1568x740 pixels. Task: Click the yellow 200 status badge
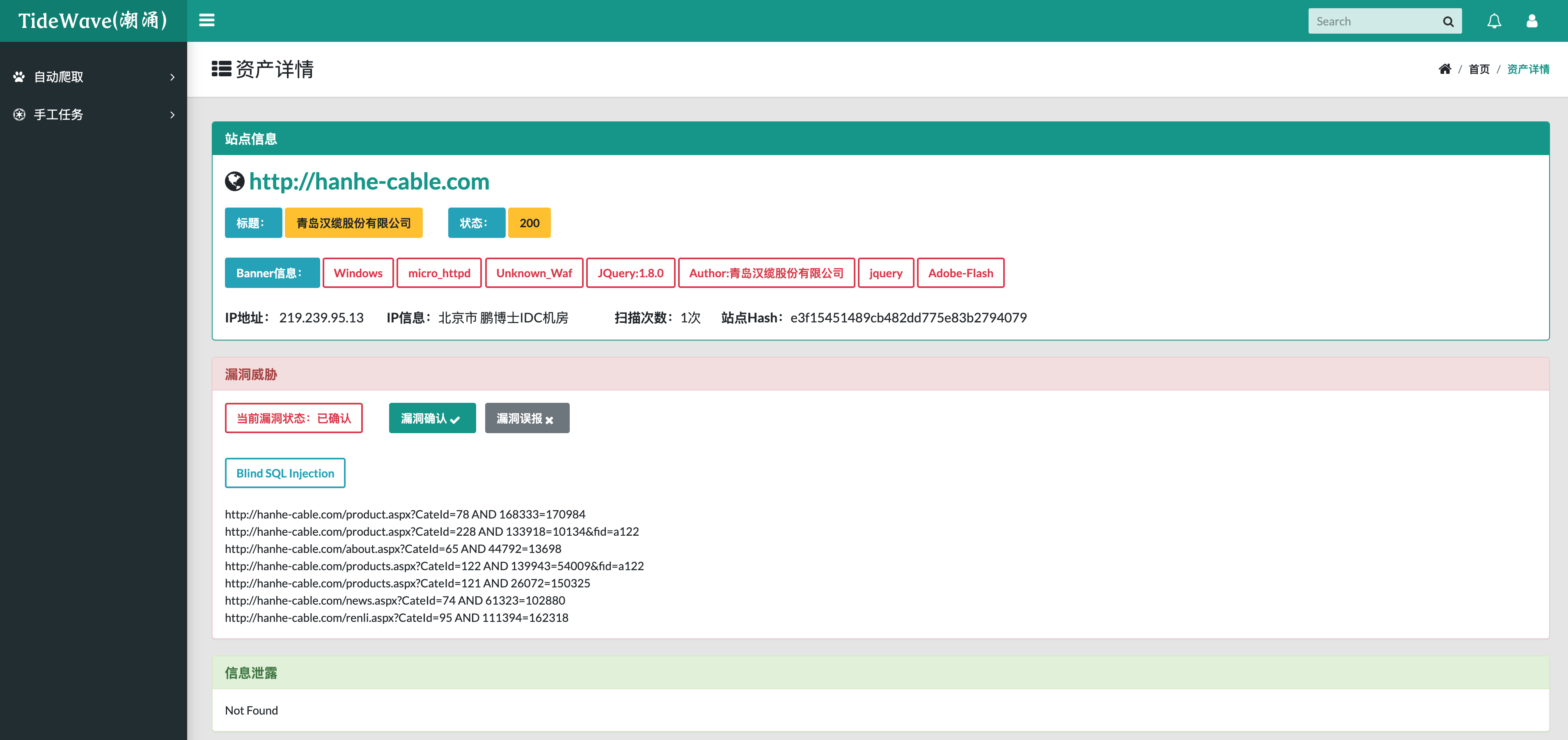529,223
